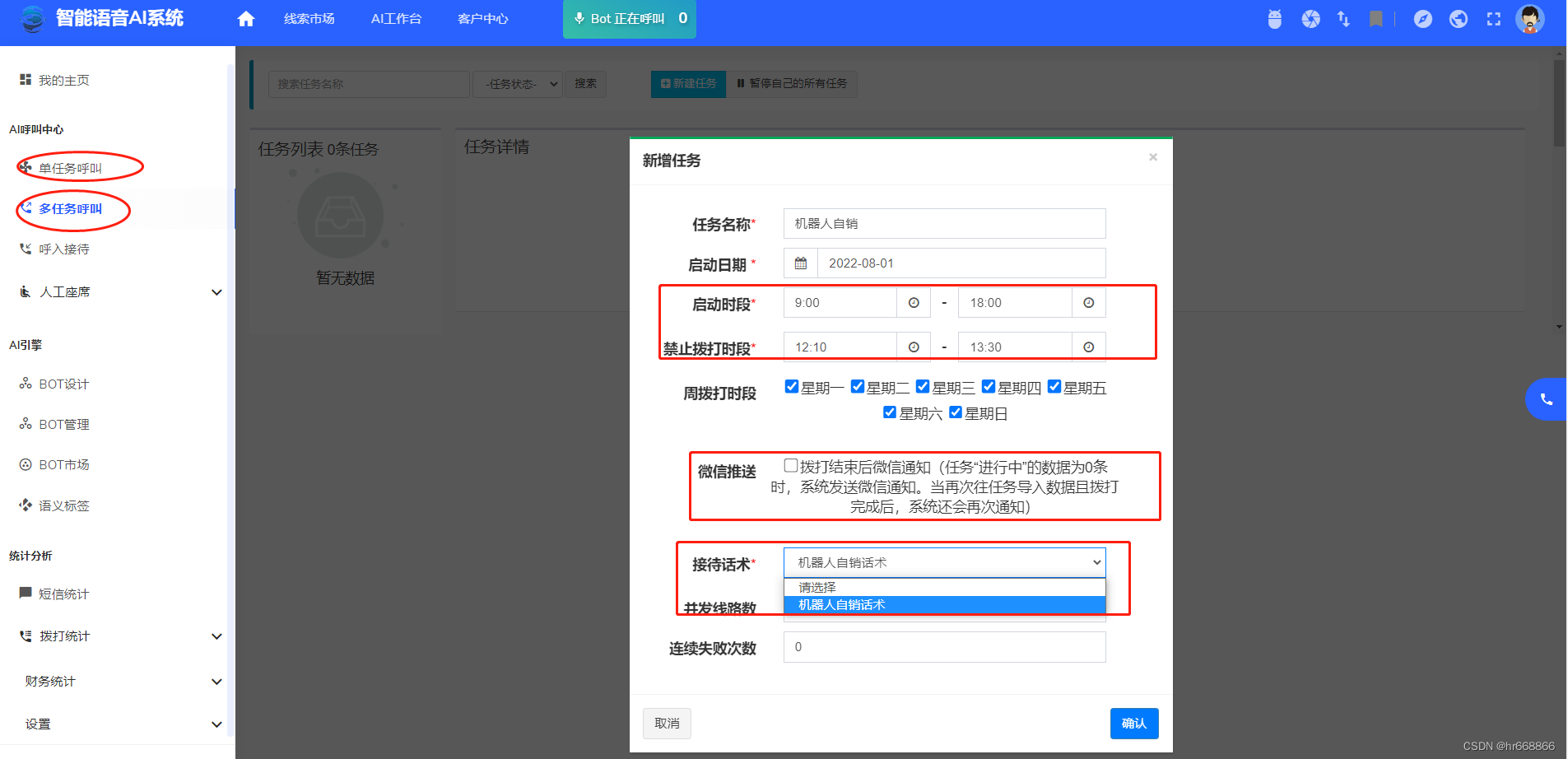Viewport: 1568px width, 759px height.
Task: Toggle fullscreen mode icon
Action: (1493, 19)
